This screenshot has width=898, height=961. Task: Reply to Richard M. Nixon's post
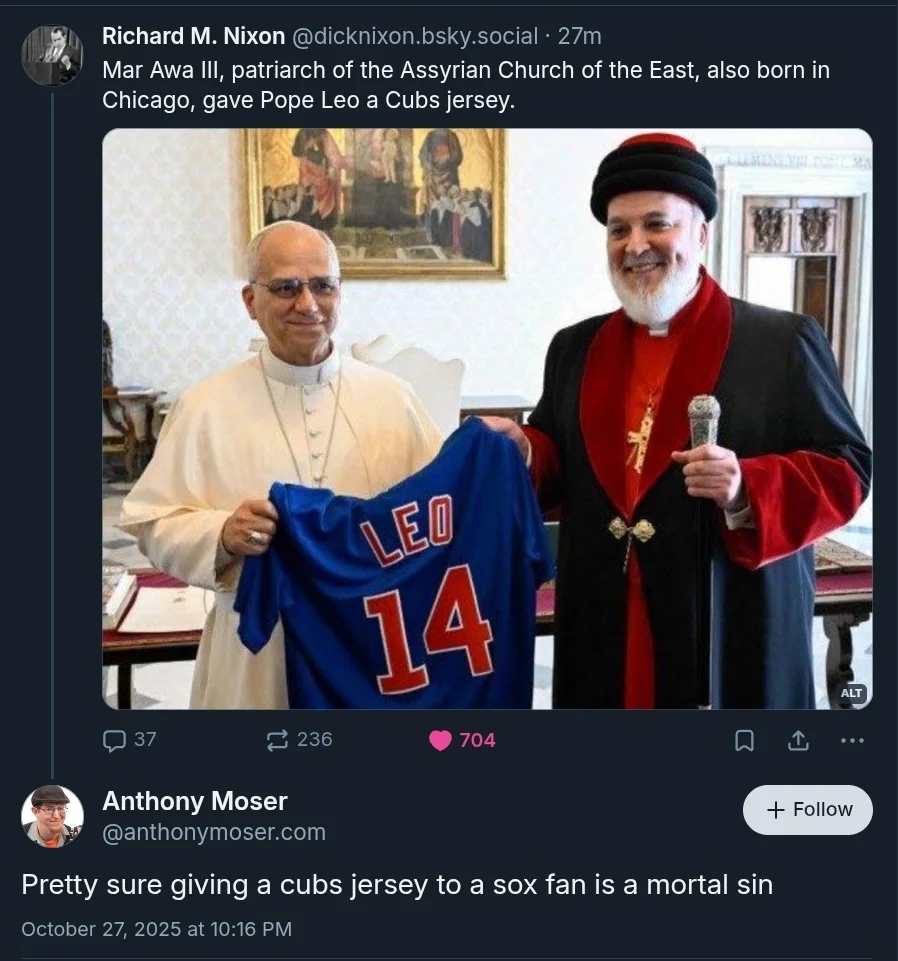point(114,740)
